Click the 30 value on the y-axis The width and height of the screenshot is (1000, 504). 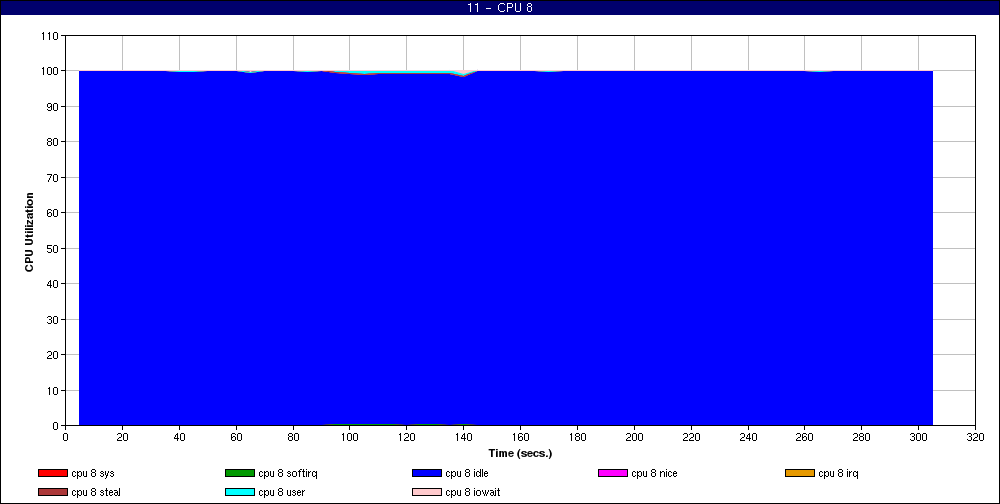click(x=53, y=320)
